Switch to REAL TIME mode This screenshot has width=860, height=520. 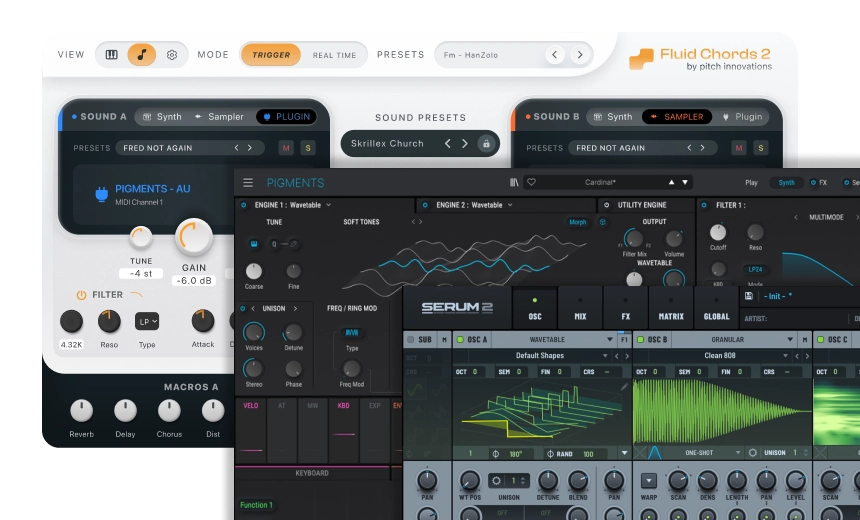(x=335, y=55)
